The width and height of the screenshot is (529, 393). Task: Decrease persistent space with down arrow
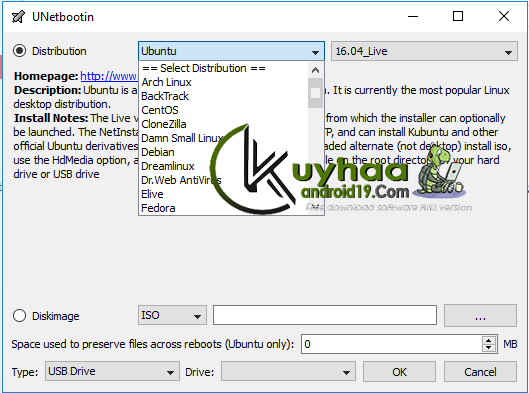488,348
